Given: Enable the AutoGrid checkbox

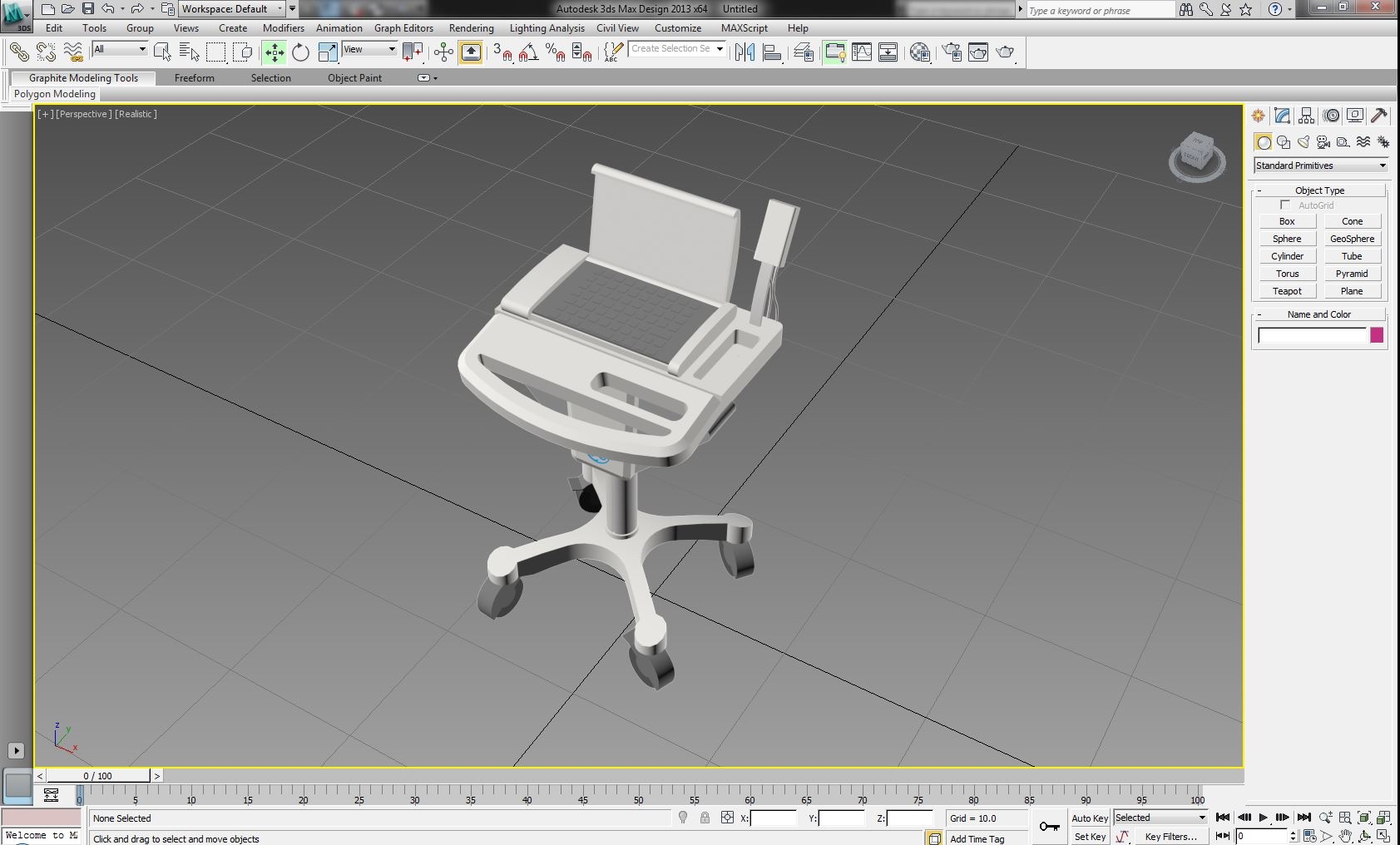Looking at the screenshot, I should [1284, 205].
